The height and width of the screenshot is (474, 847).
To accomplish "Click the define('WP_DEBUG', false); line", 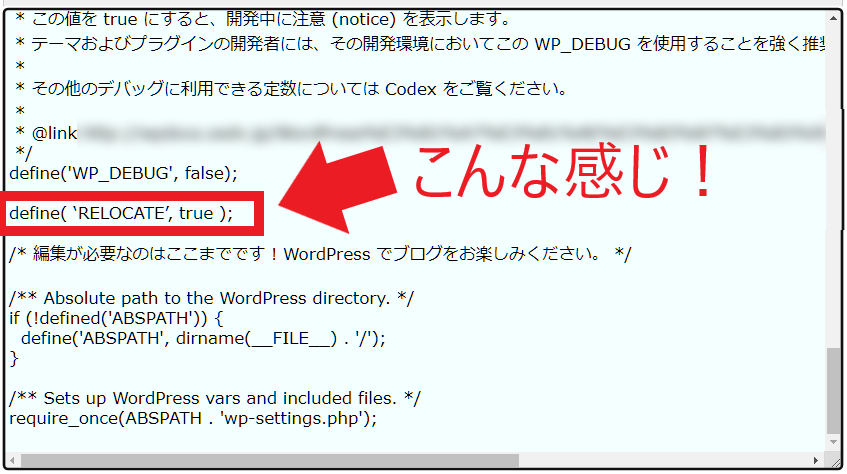I will click(x=124, y=173).
